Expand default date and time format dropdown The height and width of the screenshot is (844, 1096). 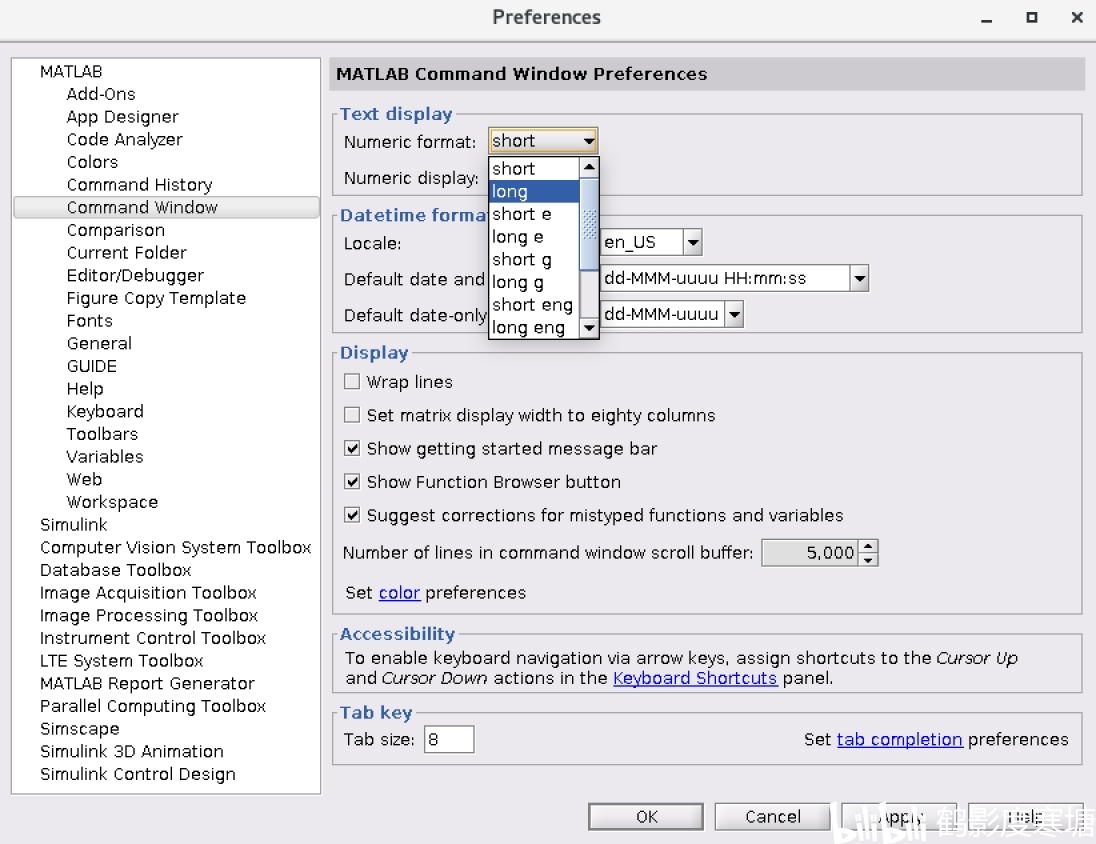(x=859, y=278)
